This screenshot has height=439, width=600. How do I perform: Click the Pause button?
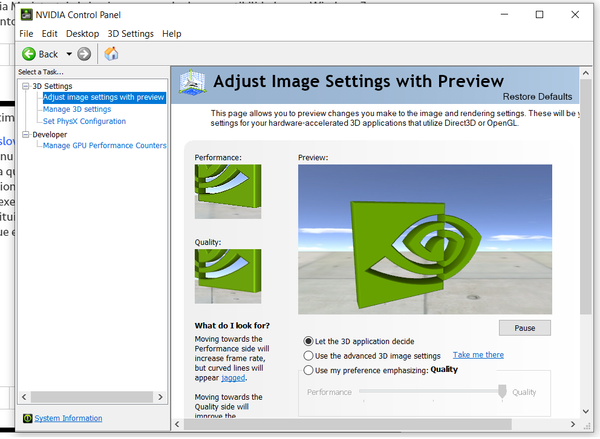(x=525, y=328)
